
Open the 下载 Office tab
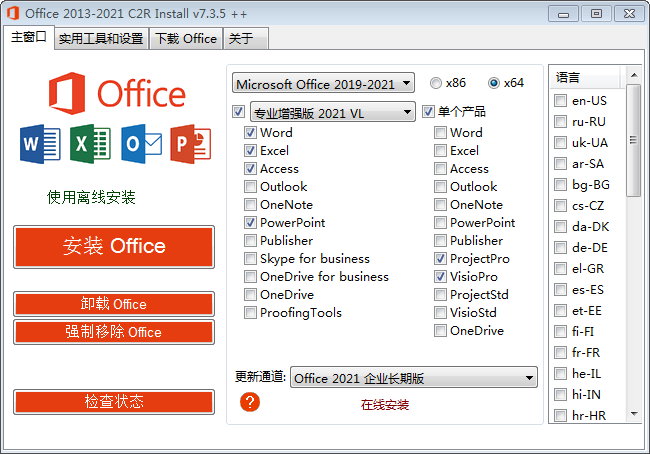185,39
